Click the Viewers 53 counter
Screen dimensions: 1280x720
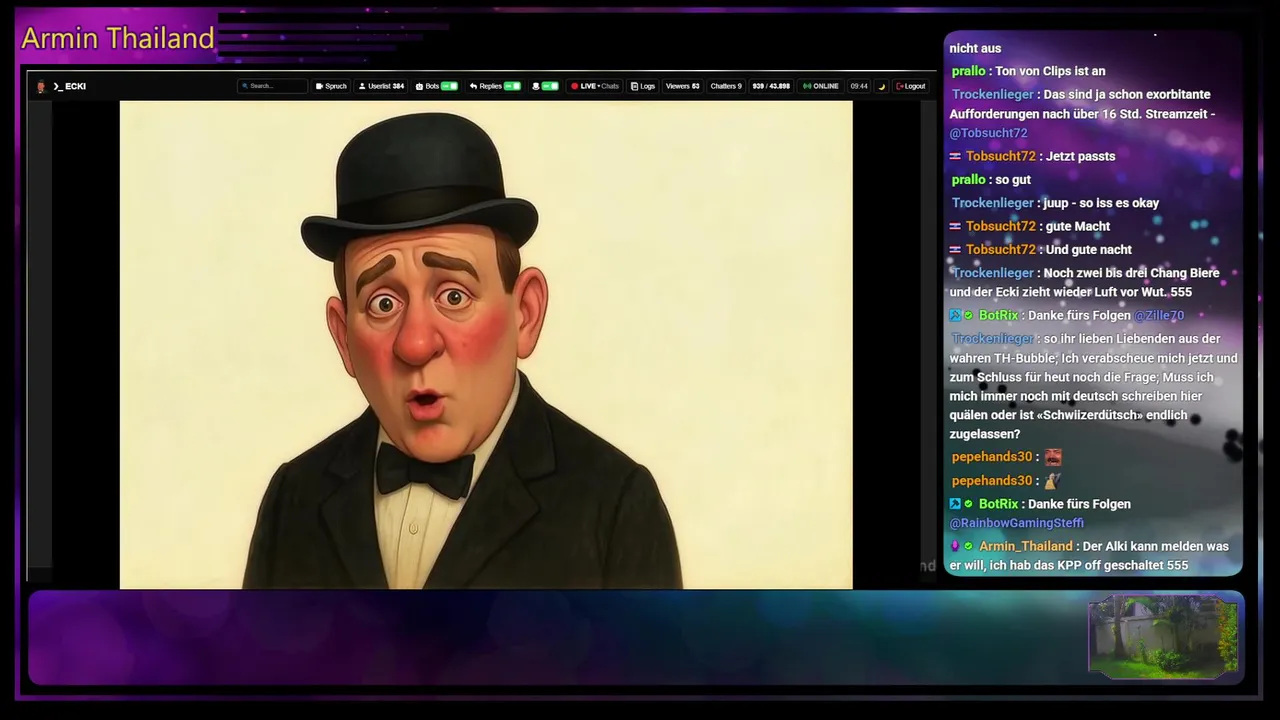coord(682,86)
